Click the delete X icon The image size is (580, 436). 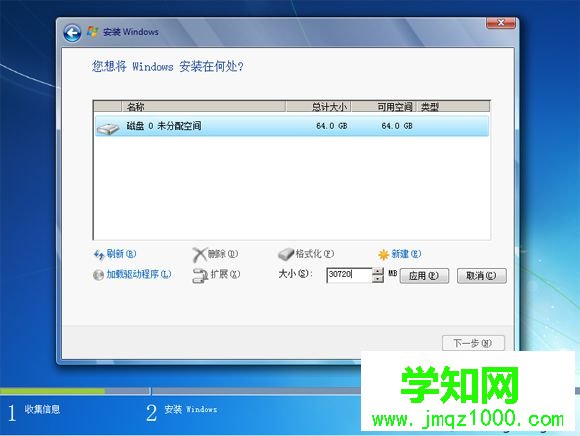[199, 254]
